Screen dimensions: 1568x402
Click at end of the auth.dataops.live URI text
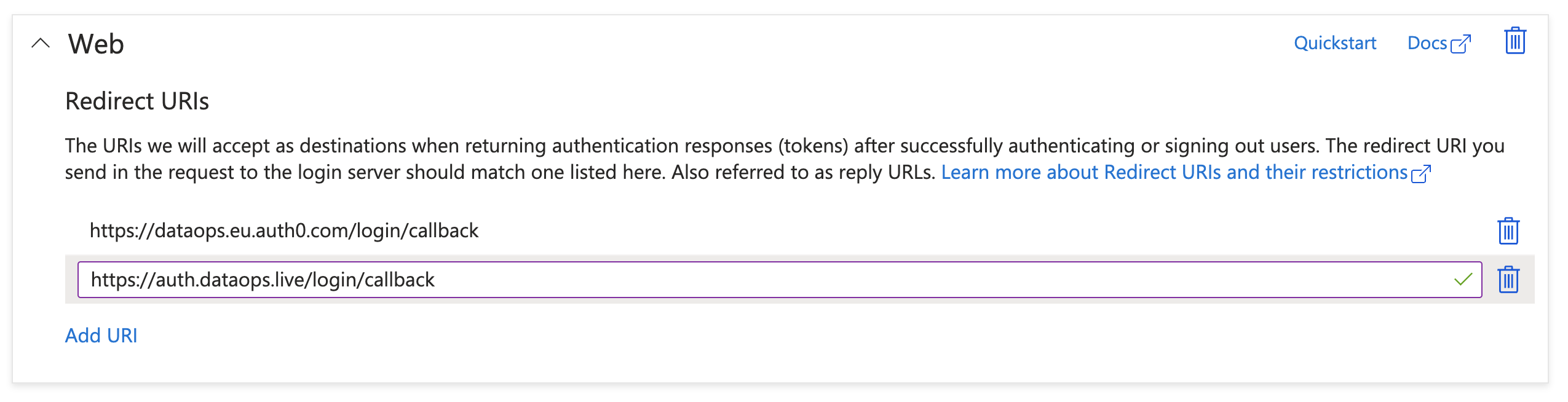click(x=435, y=280)
